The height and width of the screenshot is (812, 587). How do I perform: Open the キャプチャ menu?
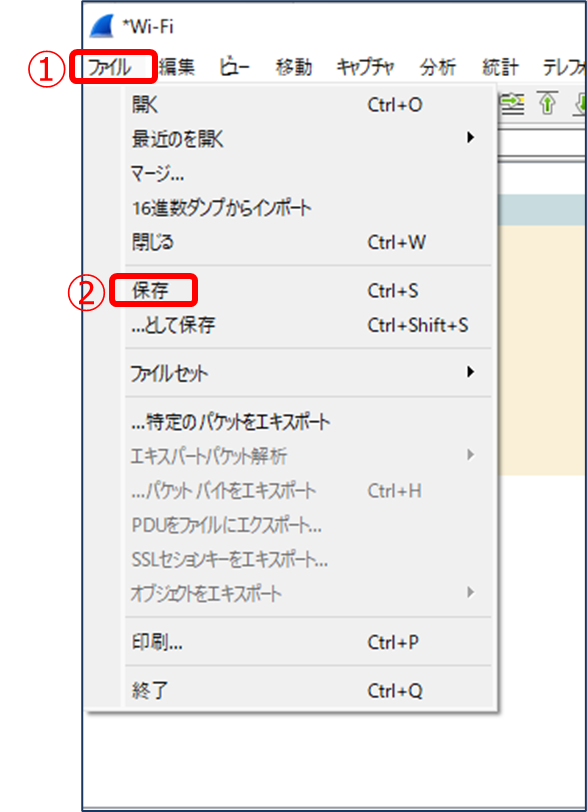point(365,67)
